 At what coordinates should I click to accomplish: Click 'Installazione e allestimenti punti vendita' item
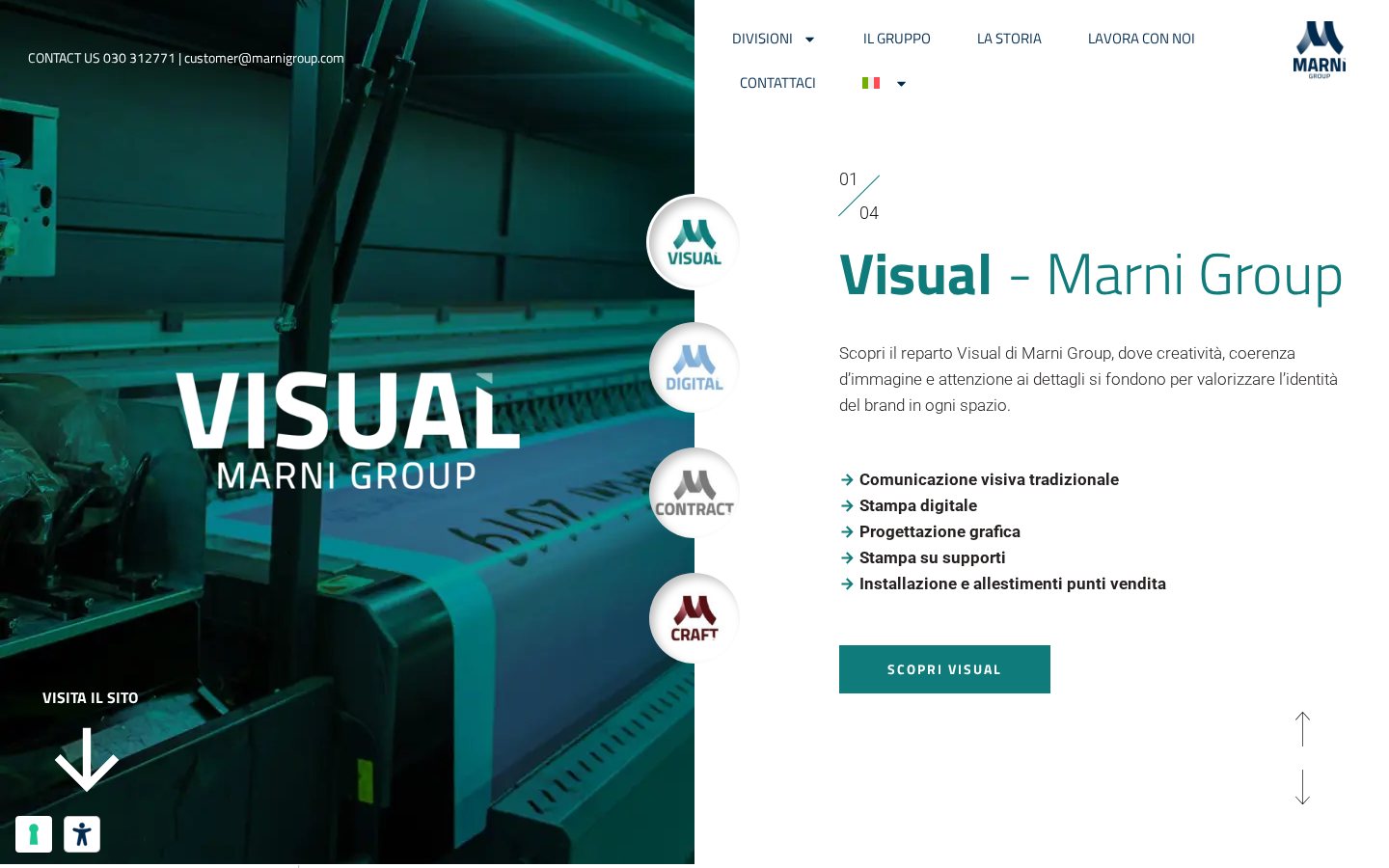[x=1013, y=583]
